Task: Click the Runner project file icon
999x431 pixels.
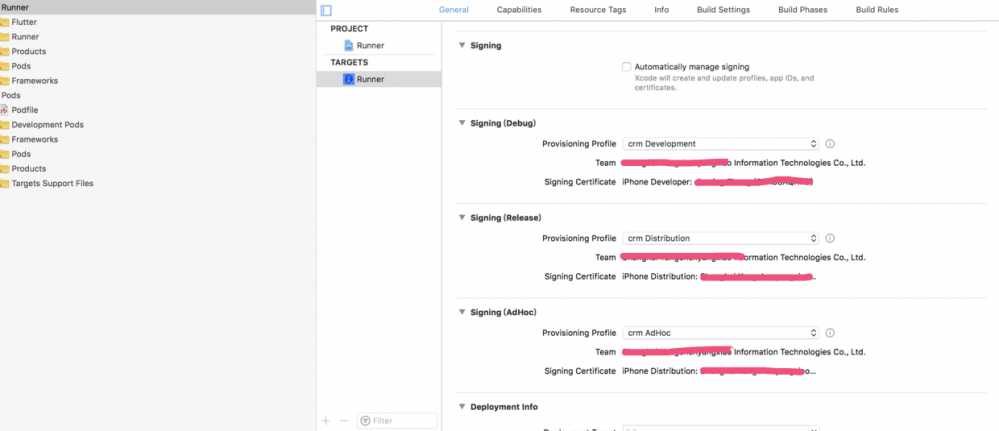Action: pos(348,46)
